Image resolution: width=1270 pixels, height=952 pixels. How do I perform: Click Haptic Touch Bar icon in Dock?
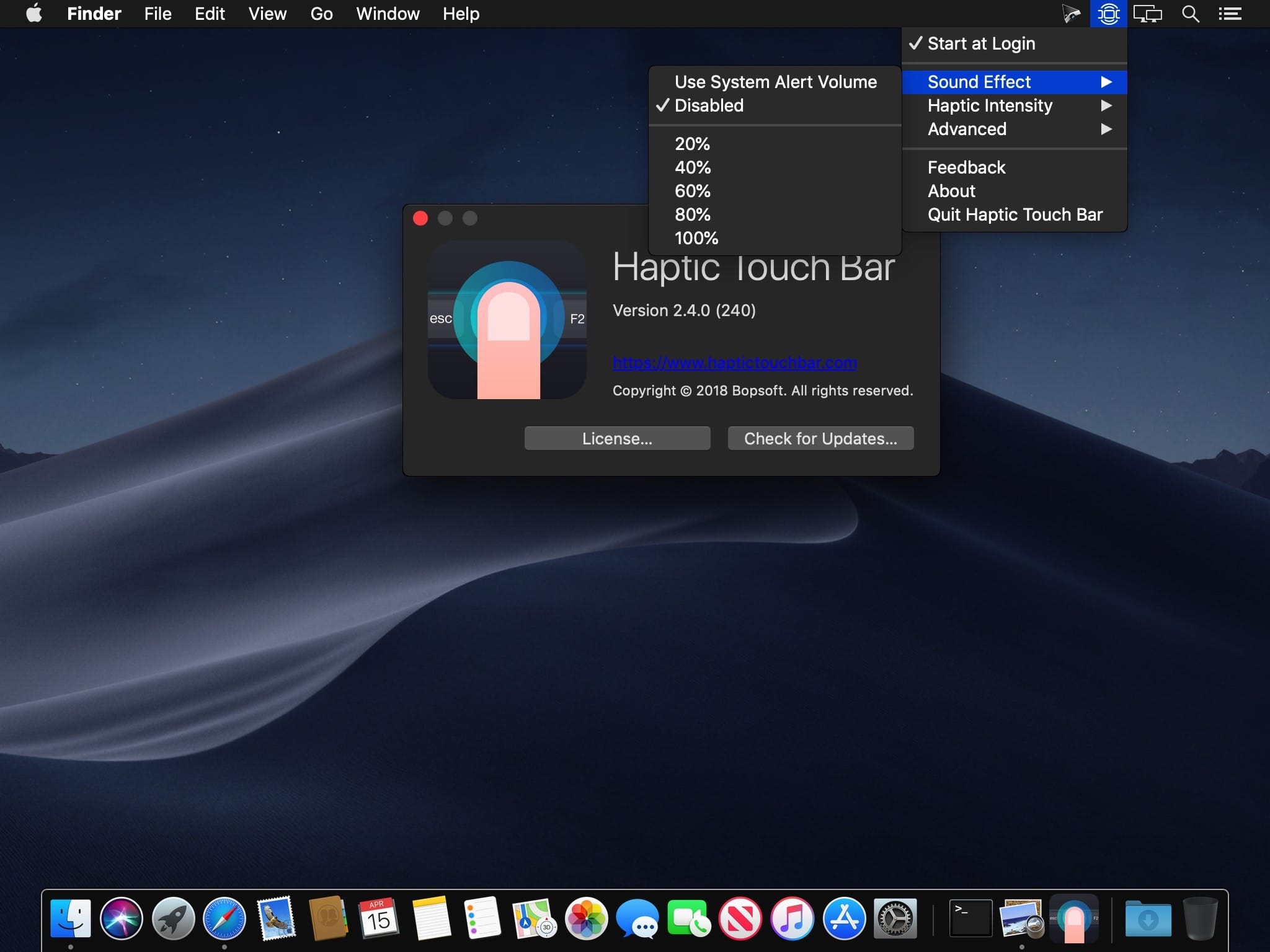1074,918
